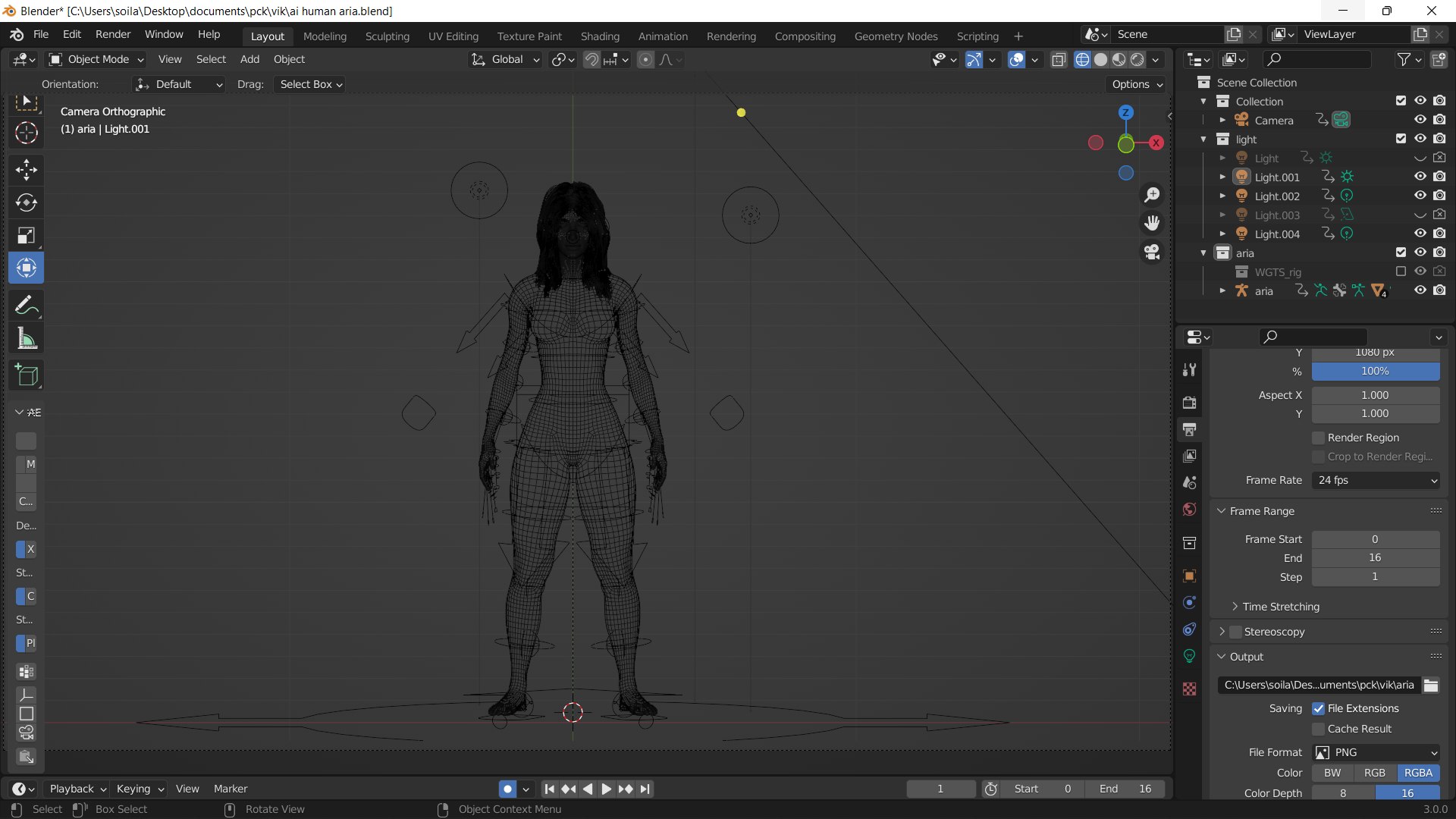Open the Add menu in viewport header
Image resolution: width=1456 pixels, height=819 pixels.
(x=249, y=59)
